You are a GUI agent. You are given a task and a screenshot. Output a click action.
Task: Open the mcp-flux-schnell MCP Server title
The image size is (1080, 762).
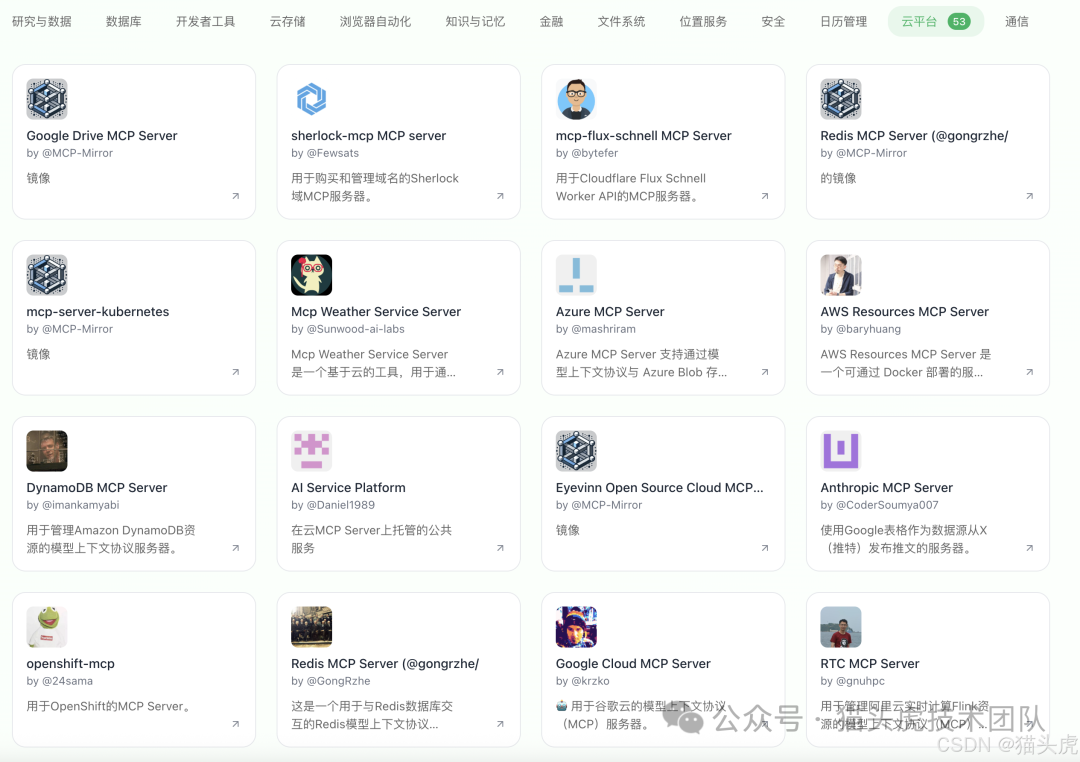click(x=643, y=136)
